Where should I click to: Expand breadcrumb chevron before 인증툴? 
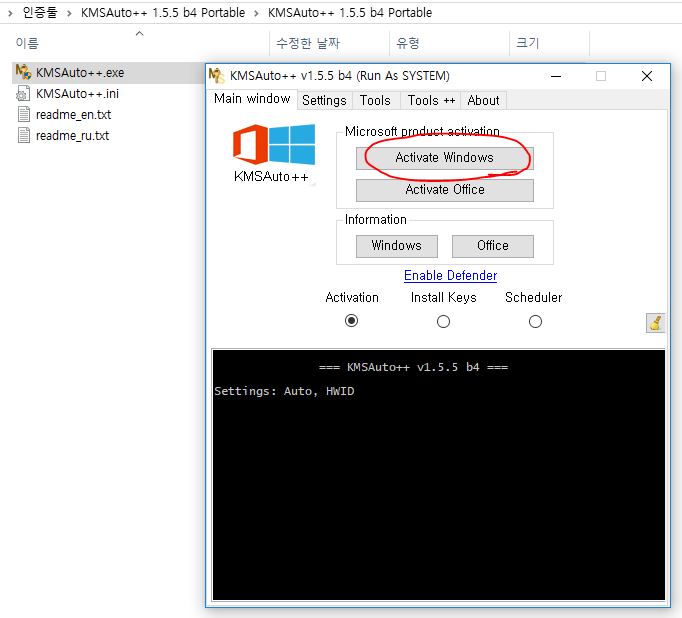pos(10,13)
